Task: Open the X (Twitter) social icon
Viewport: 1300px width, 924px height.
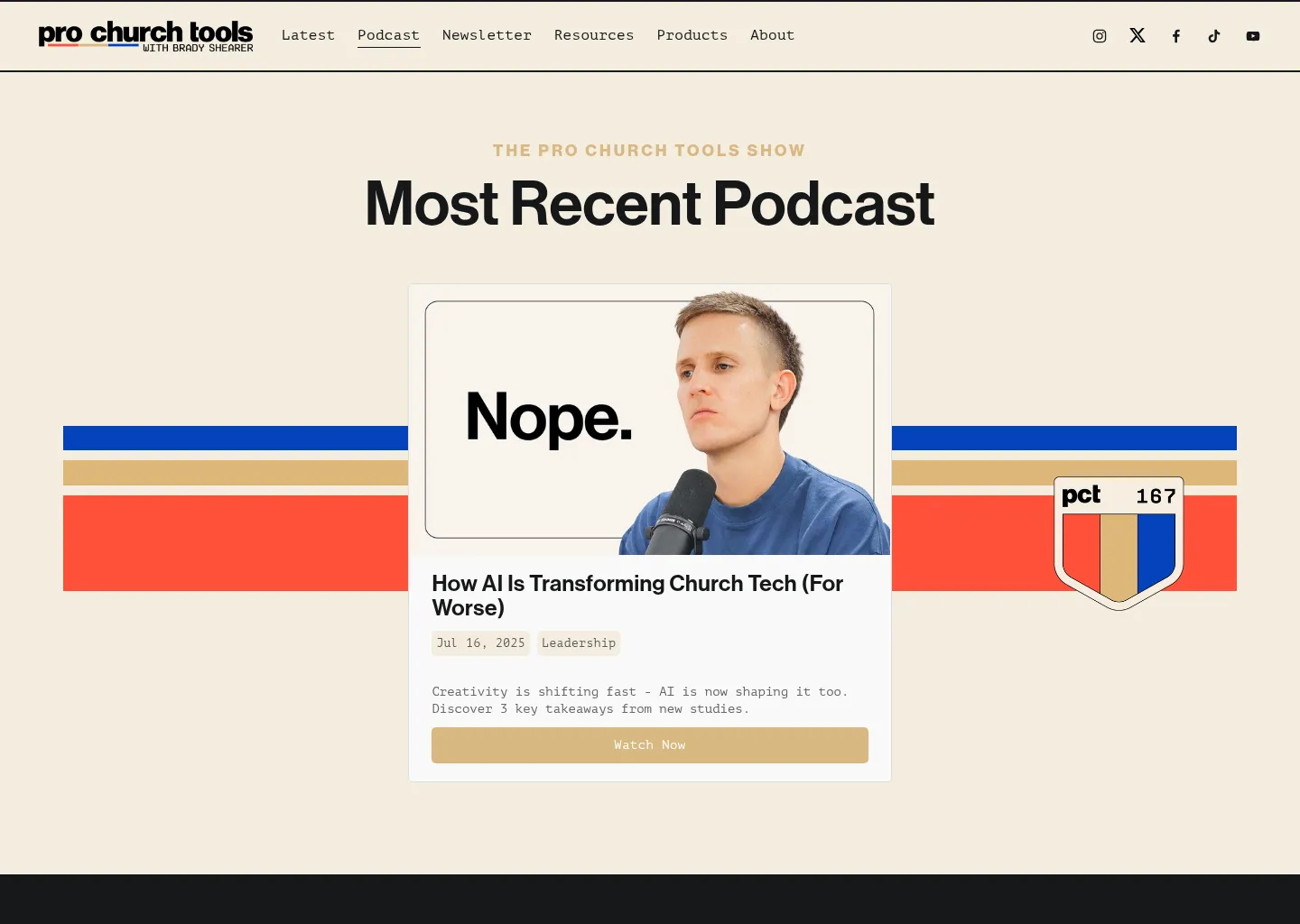Action: [x=1137, y=36]
